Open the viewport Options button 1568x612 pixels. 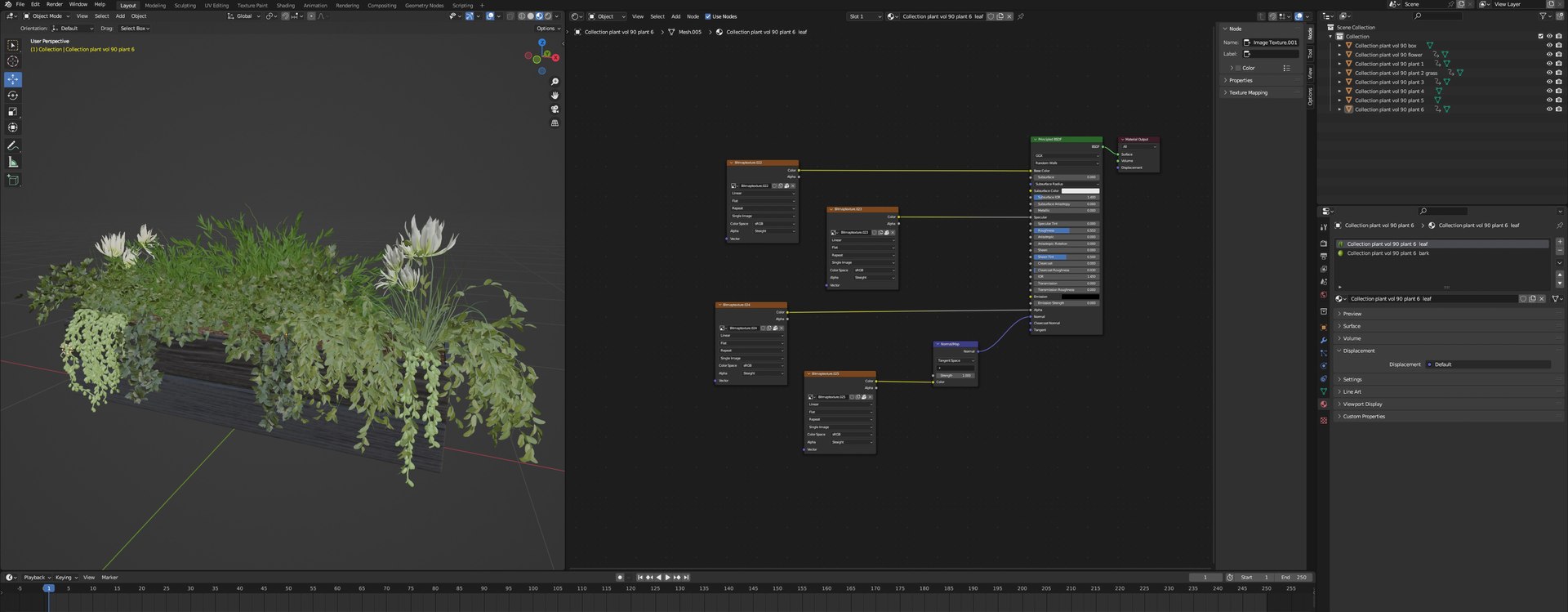pyautogui.click(x=549, y=28)
